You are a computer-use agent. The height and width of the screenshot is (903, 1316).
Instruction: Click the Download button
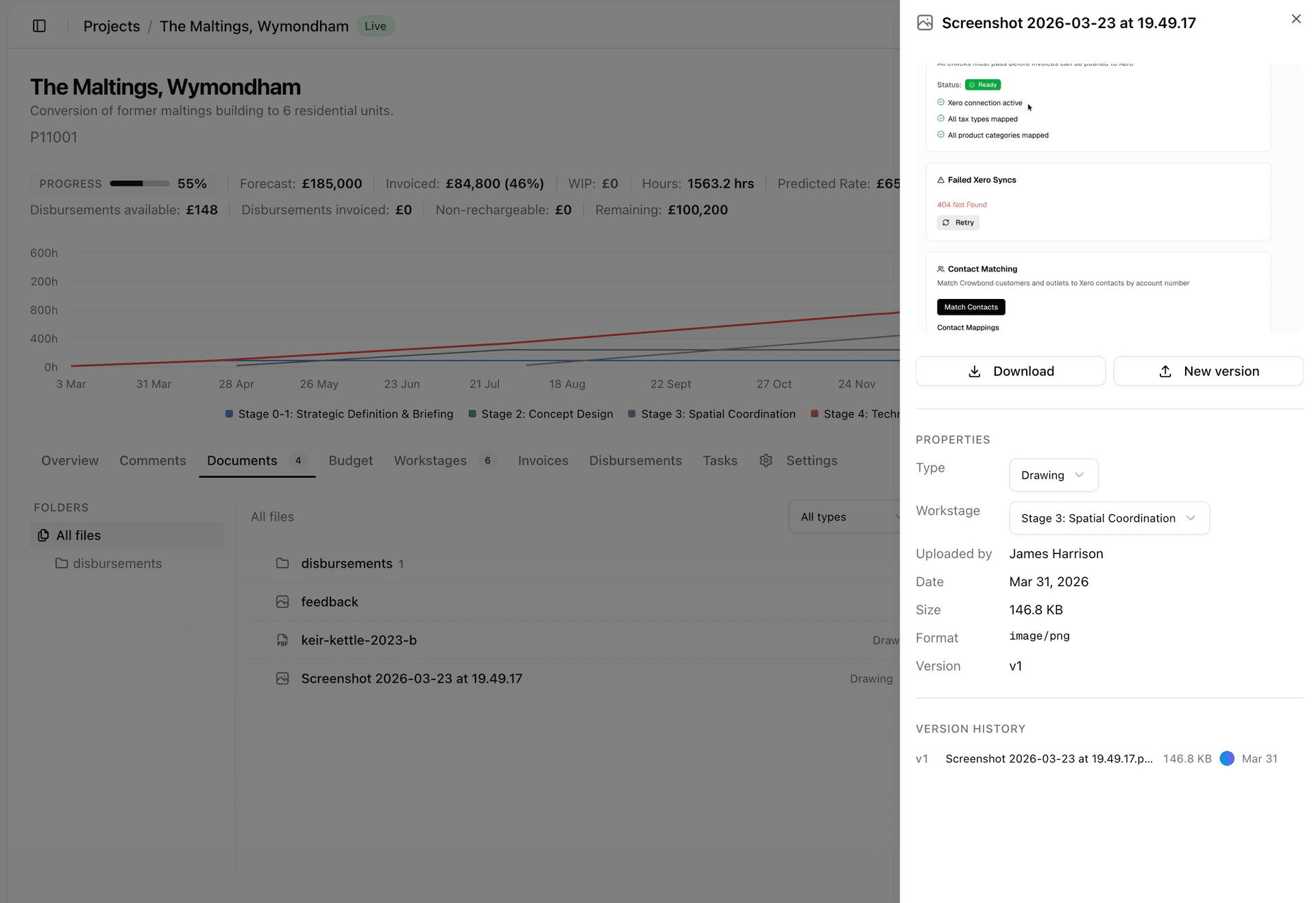pos(1010,371)
